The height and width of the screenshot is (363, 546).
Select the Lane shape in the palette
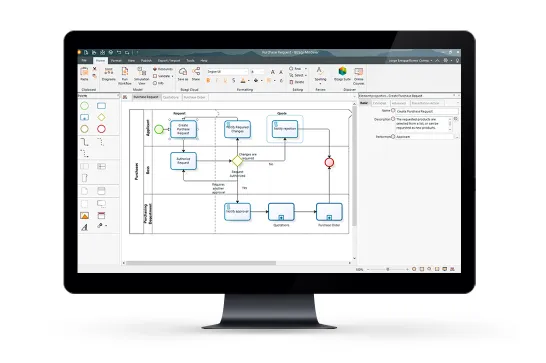click(x=101, y=166)
